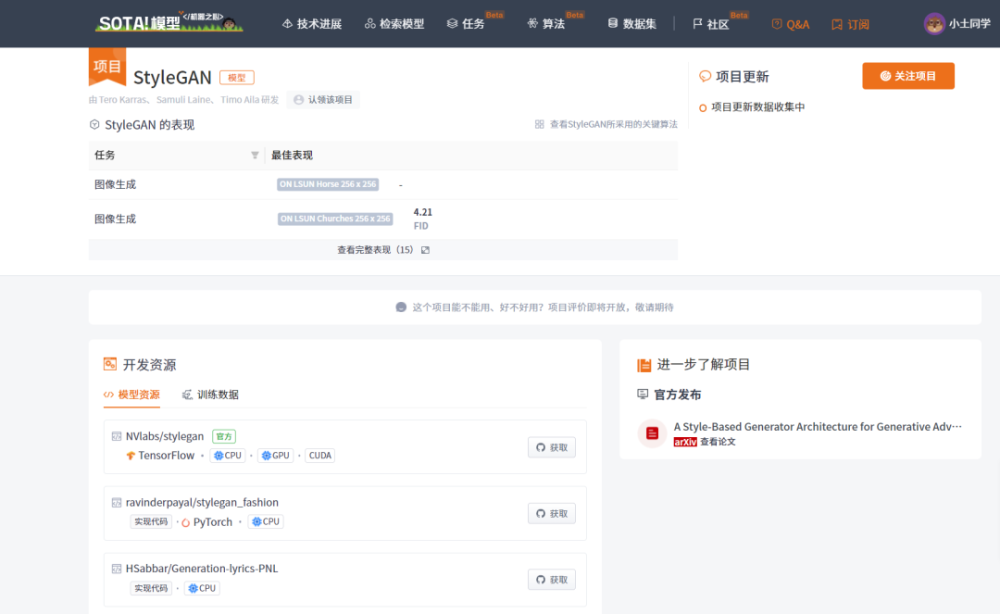The image size is (1000, 614).
Task: Open the user avatar for 小土同学
Action: (x=934, y=24)
